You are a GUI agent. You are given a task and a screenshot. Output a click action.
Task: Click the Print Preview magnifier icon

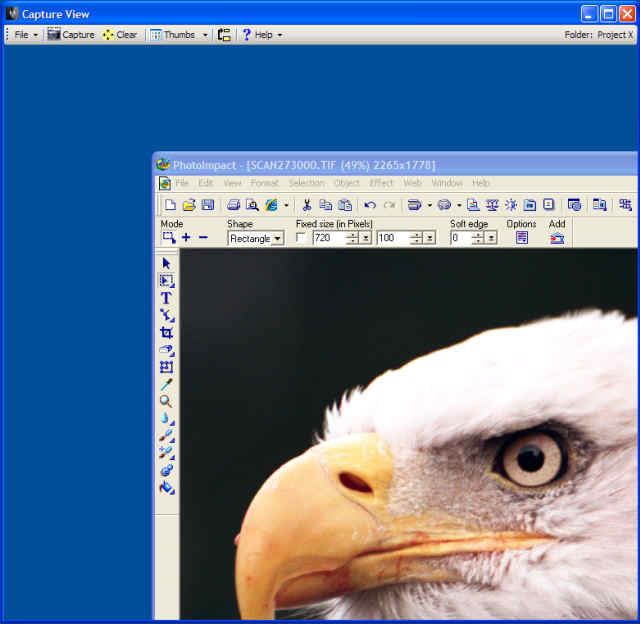click(252, 204)
